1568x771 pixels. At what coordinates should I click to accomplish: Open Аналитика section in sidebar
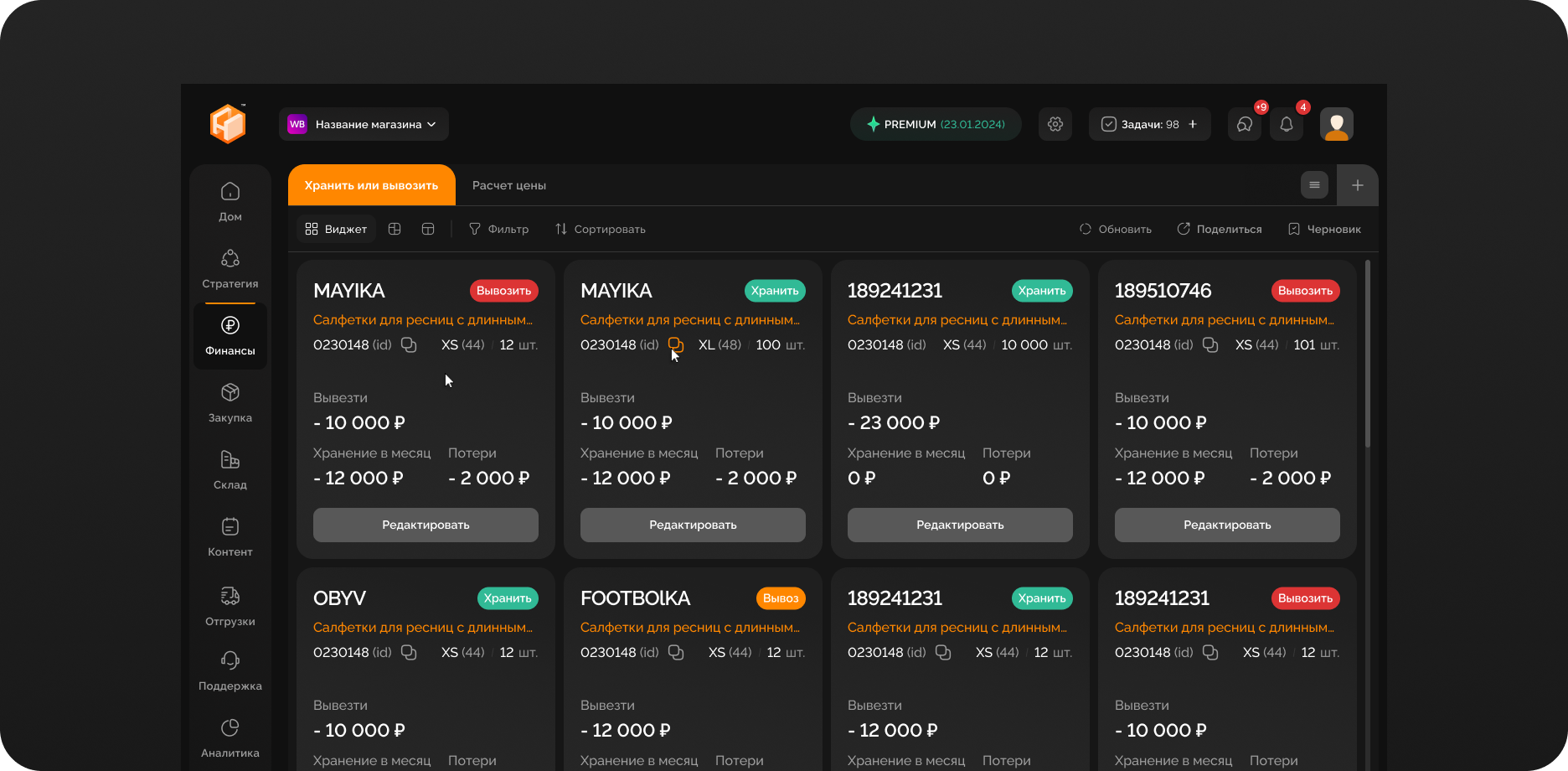point(230,737)
